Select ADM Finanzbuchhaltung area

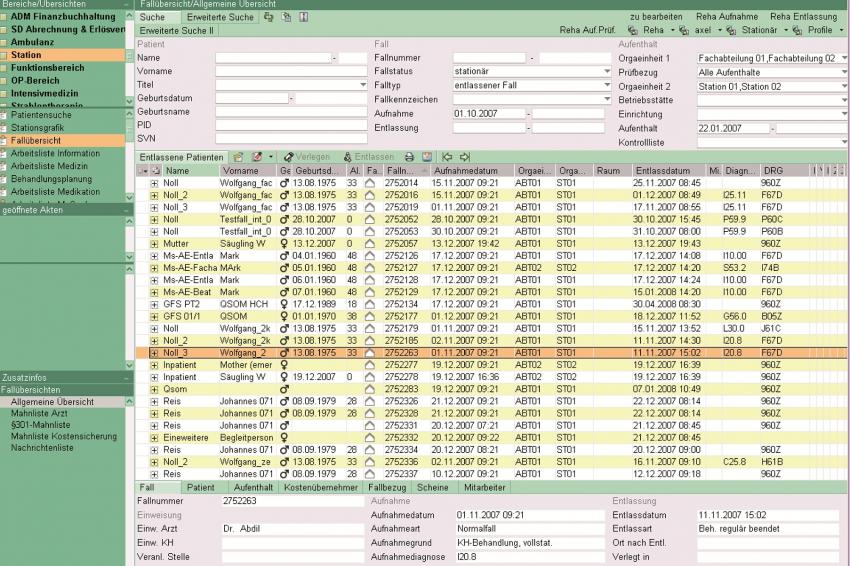click(63, 17)
